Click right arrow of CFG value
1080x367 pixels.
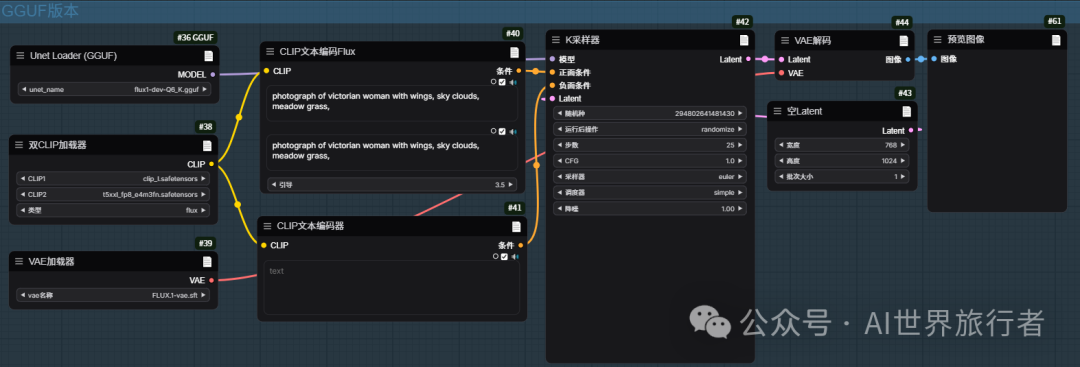pos(741,161)
